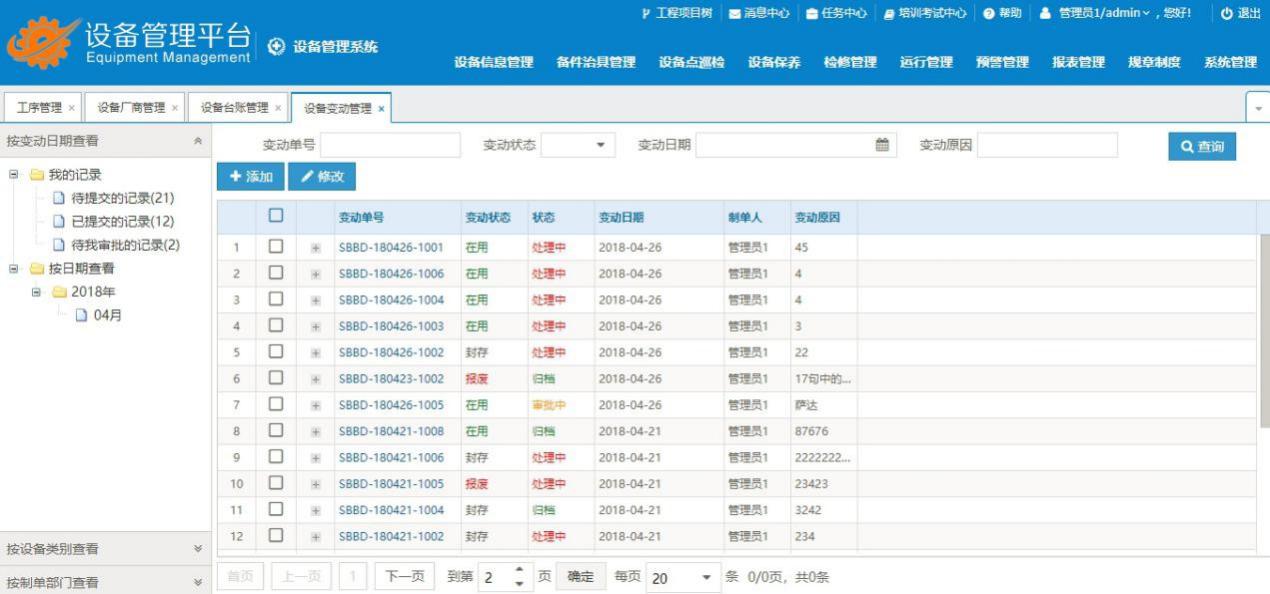The height and width of the screenshot is (594, 1270).
Task: Click the 添加 button
Action: 250,177
